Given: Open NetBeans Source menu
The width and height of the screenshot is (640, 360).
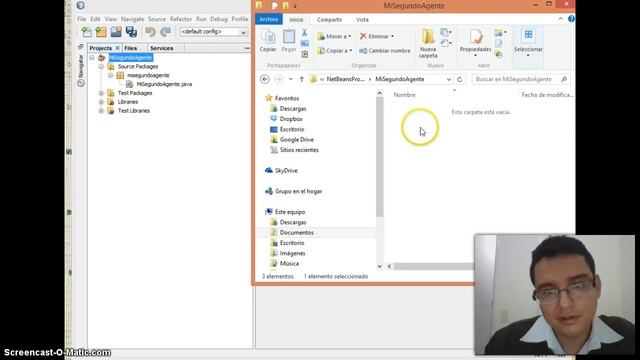Looking at the screenshot, I should pos(157,19).
